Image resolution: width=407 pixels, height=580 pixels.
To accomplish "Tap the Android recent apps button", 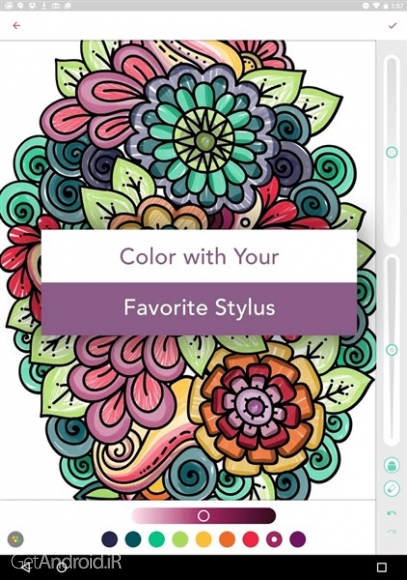I will (381, 567).
